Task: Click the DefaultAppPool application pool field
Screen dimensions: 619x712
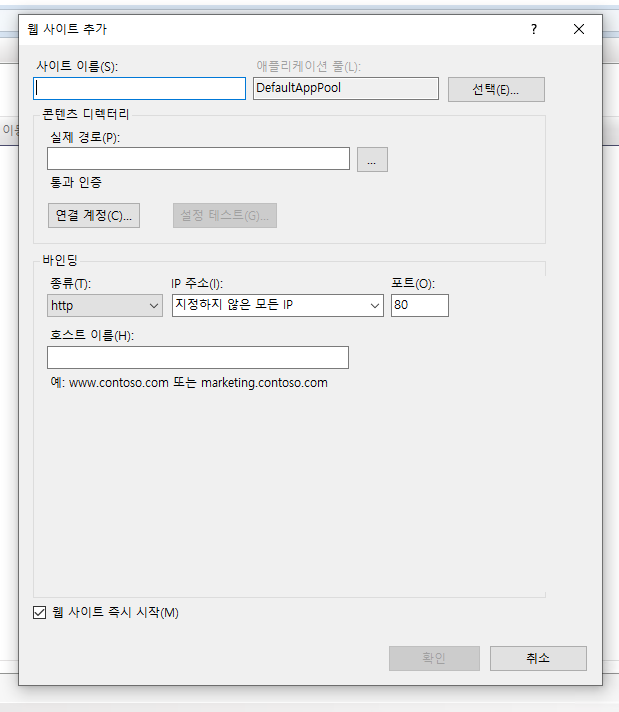Action: tap(346, 89)
